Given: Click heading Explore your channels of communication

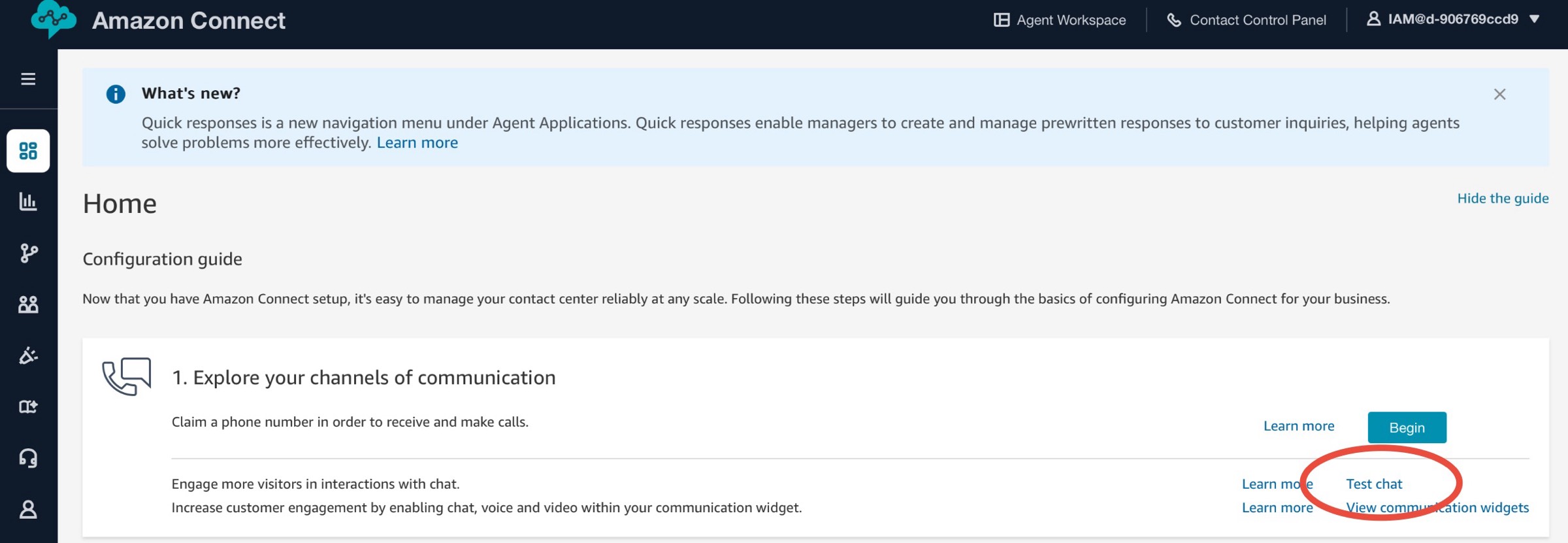Looking at the screenshot, I should click(364, 378).
